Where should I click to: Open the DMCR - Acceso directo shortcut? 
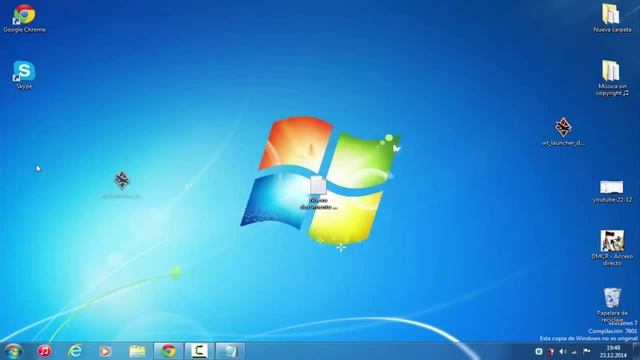coord(612,247)
